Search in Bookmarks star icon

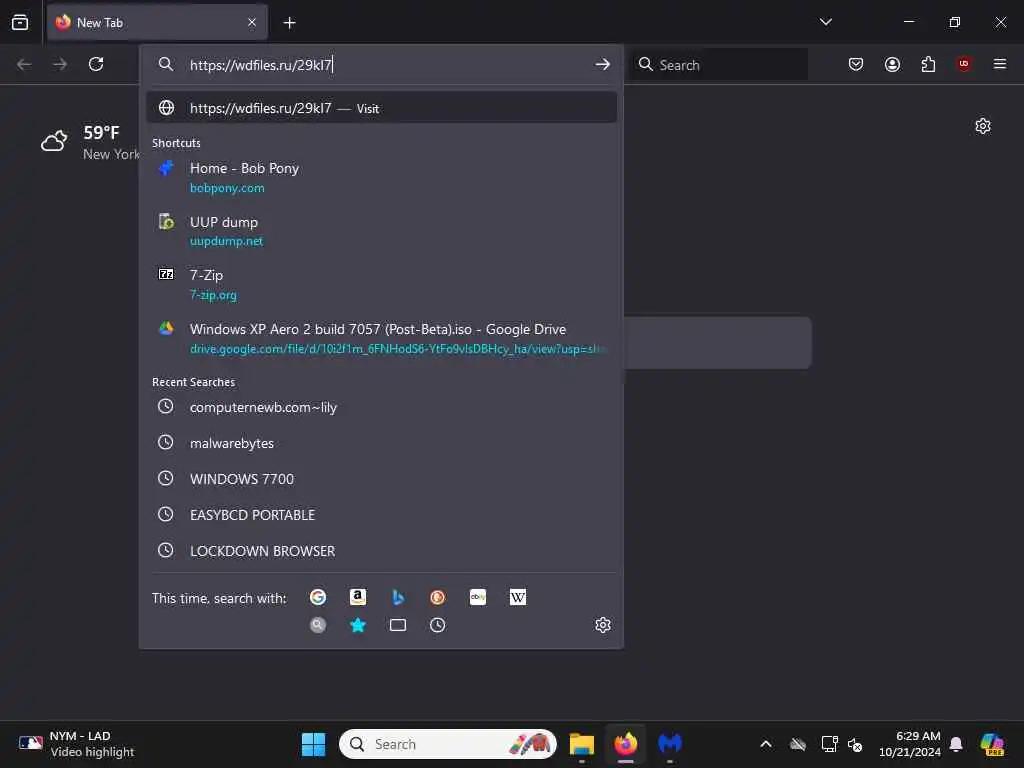(358, 625)
